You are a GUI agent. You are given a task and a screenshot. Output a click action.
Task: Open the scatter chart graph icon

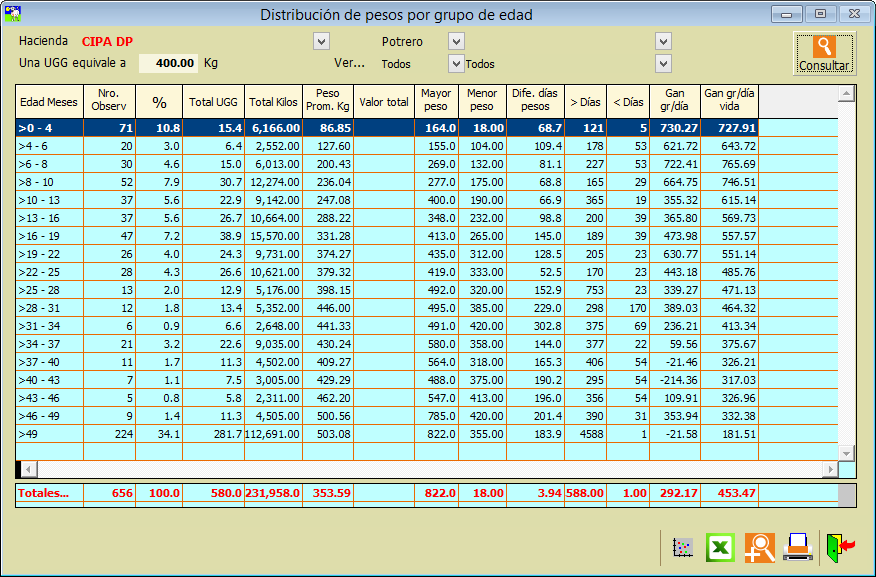(x=683, y=547)
